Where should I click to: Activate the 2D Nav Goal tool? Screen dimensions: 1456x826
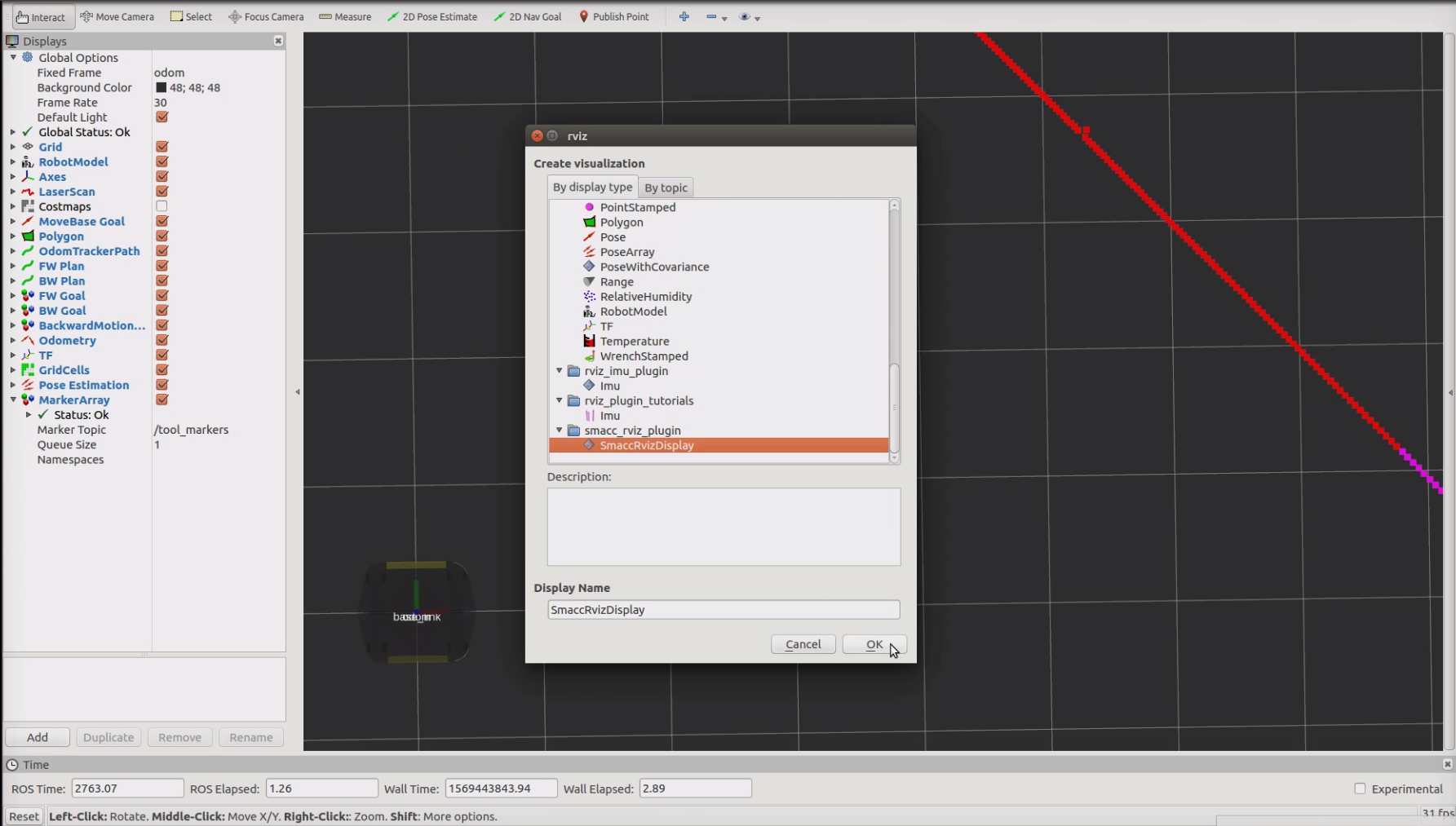(x=527, y=16)
